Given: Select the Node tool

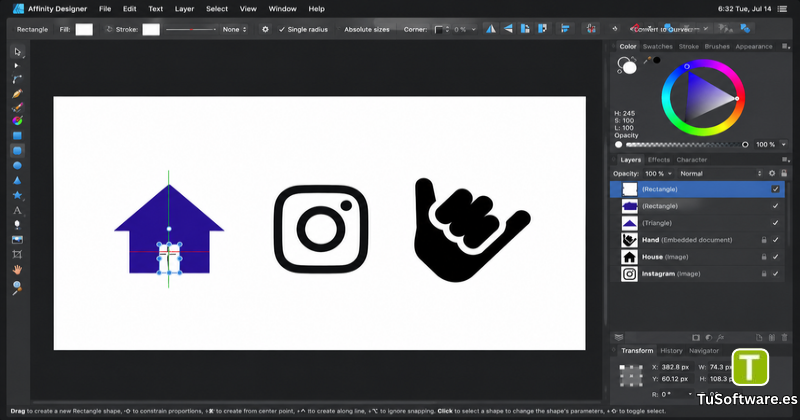Looking at the screenshot, I should click(16, 66).
